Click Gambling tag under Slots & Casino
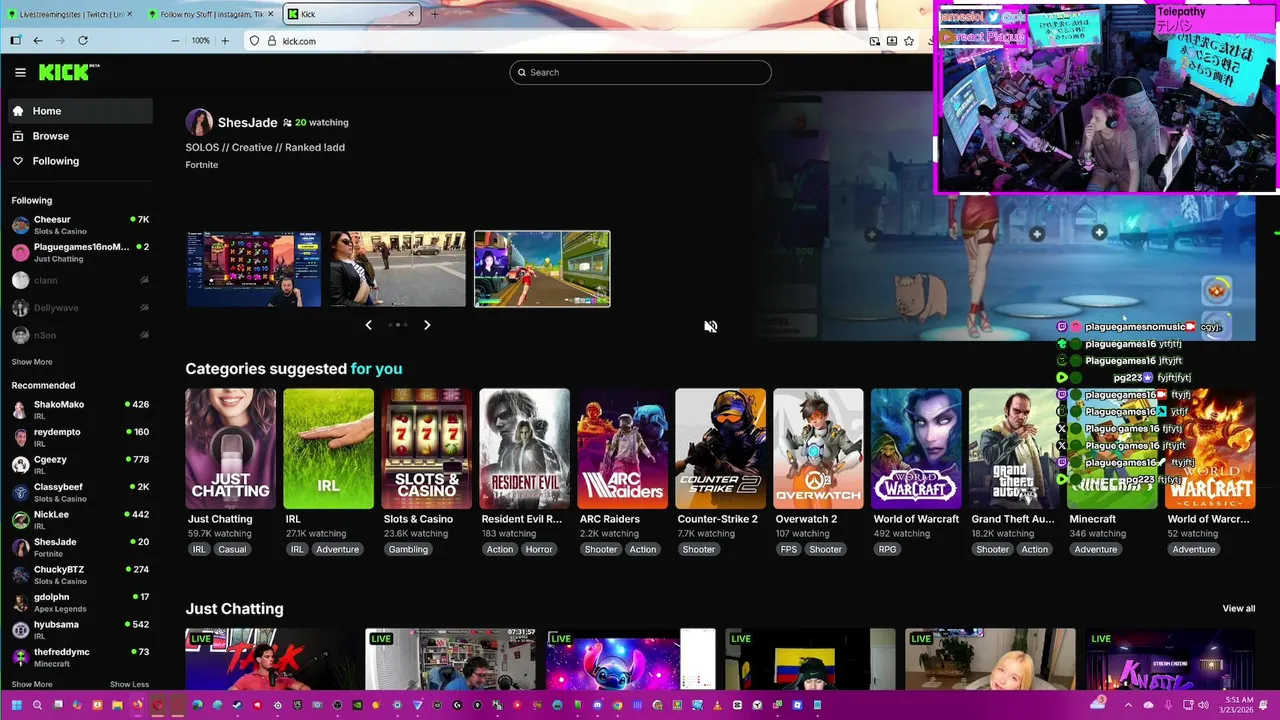This screenshot has height=720, width=1280. (x=408, y=549)
